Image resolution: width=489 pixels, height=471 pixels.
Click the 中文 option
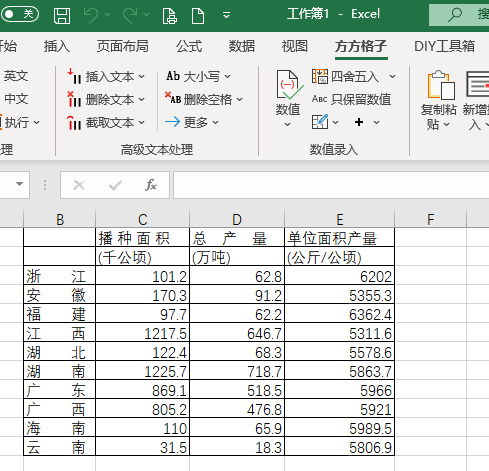(x=15, y=99)
